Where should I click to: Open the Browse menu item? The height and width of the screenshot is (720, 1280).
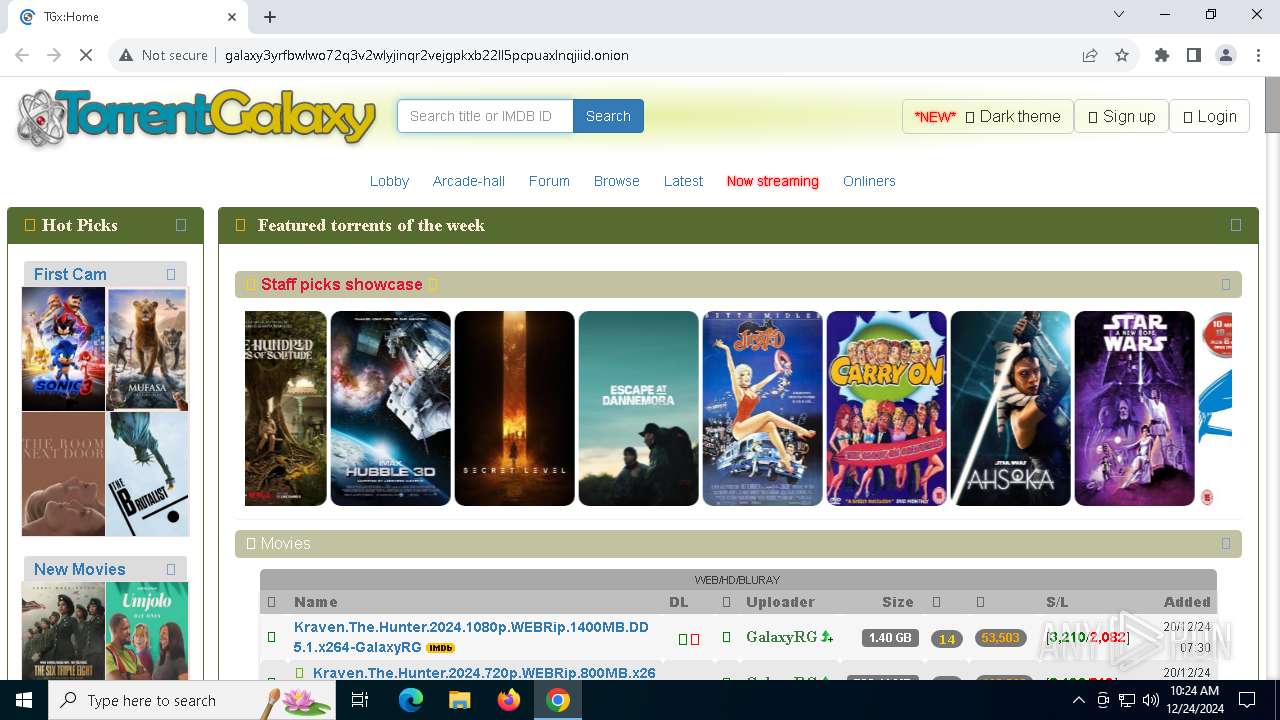click(617, 181)
